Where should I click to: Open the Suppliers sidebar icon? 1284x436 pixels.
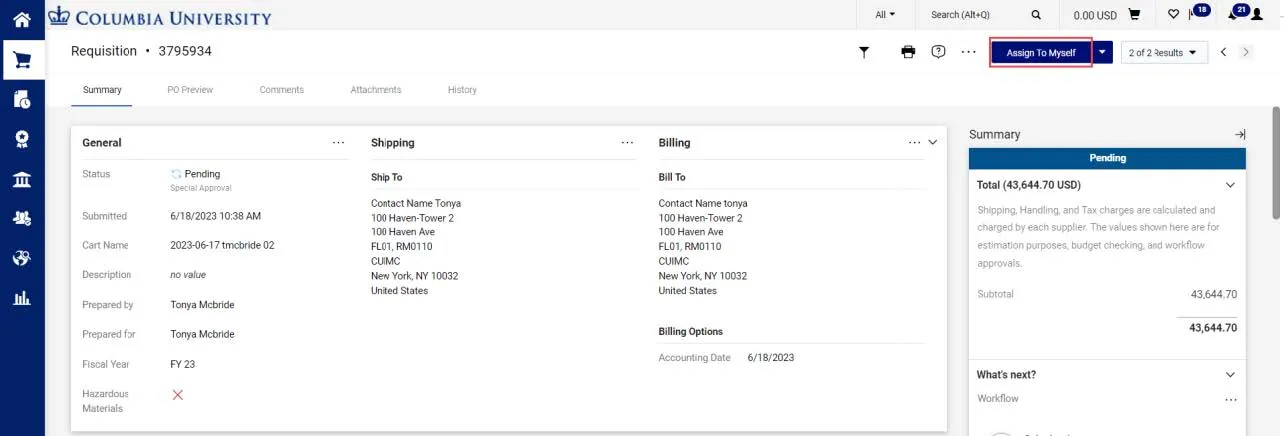pyautogui.click(x=21, y=218)
